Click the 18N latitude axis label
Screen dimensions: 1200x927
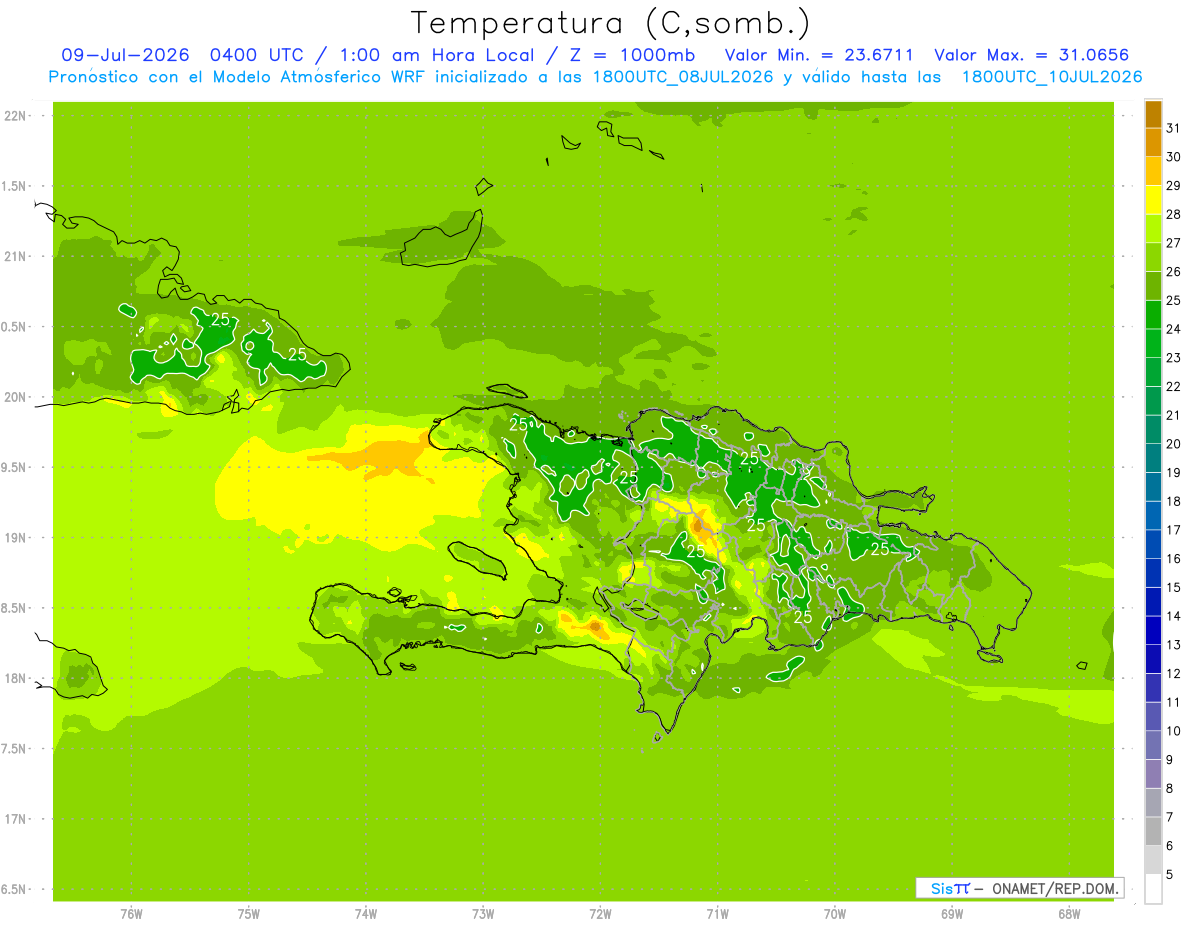pos(16,678)
